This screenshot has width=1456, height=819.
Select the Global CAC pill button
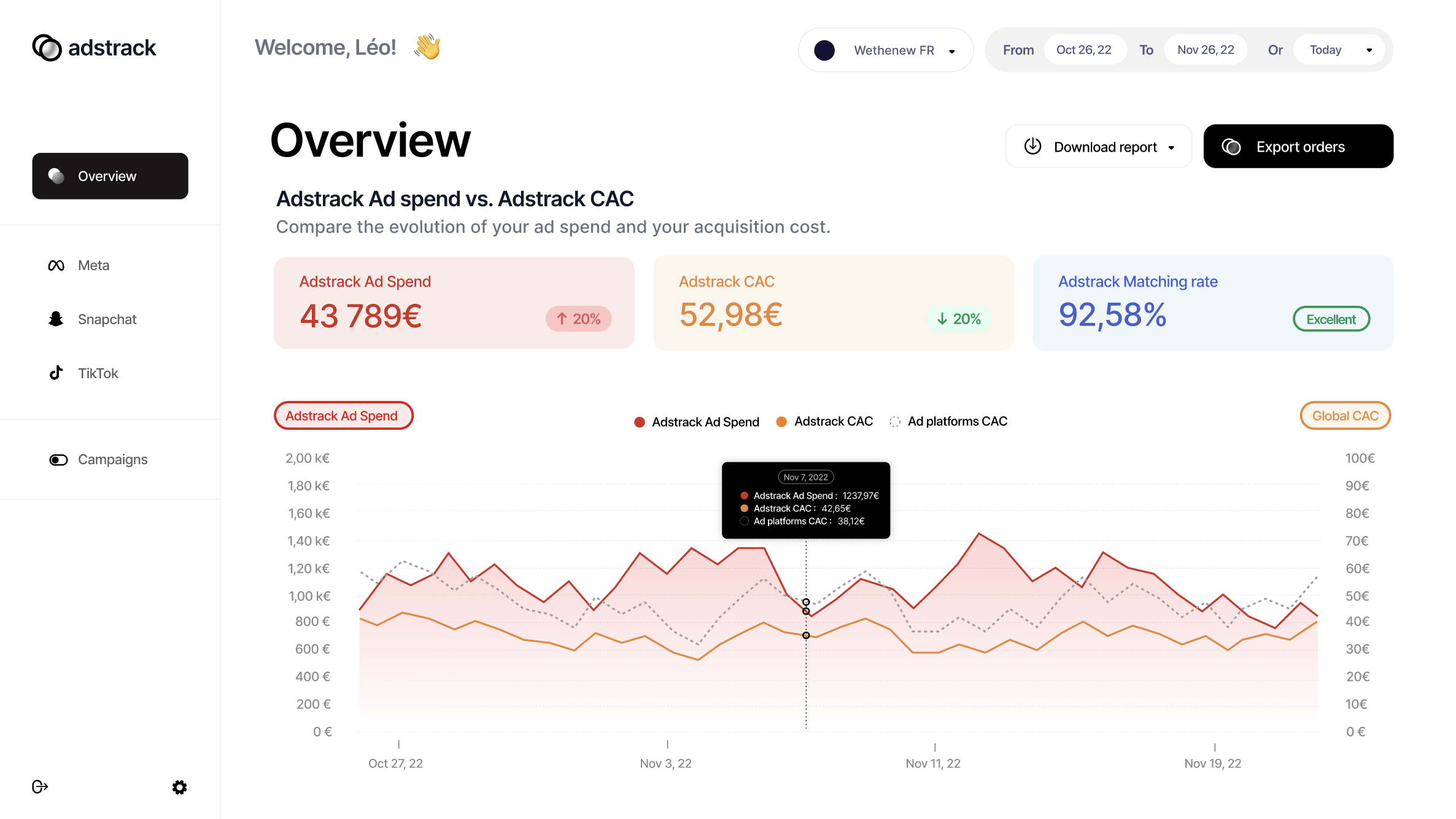click(1345, 416)
